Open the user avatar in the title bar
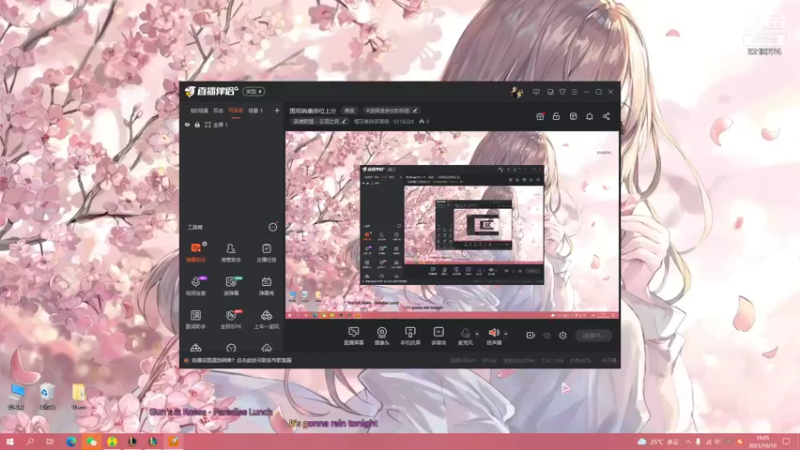 (517, 92)
